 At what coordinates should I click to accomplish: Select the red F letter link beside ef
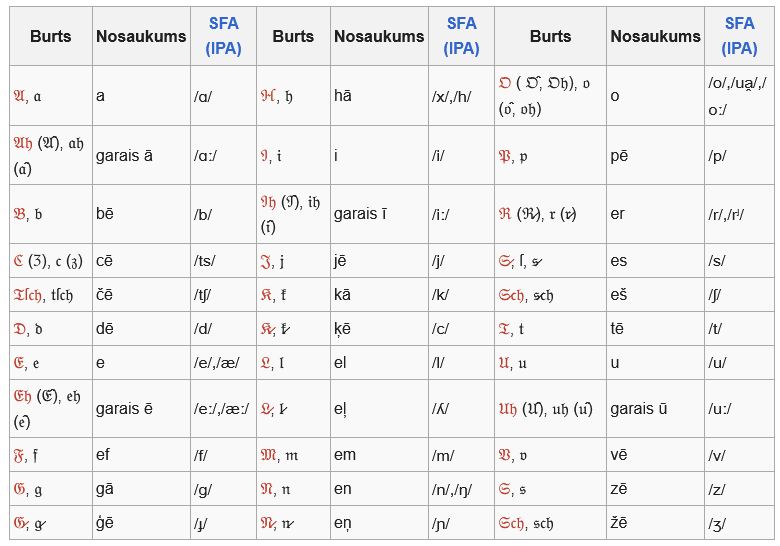pyautogui.click(x=19, y=454)
